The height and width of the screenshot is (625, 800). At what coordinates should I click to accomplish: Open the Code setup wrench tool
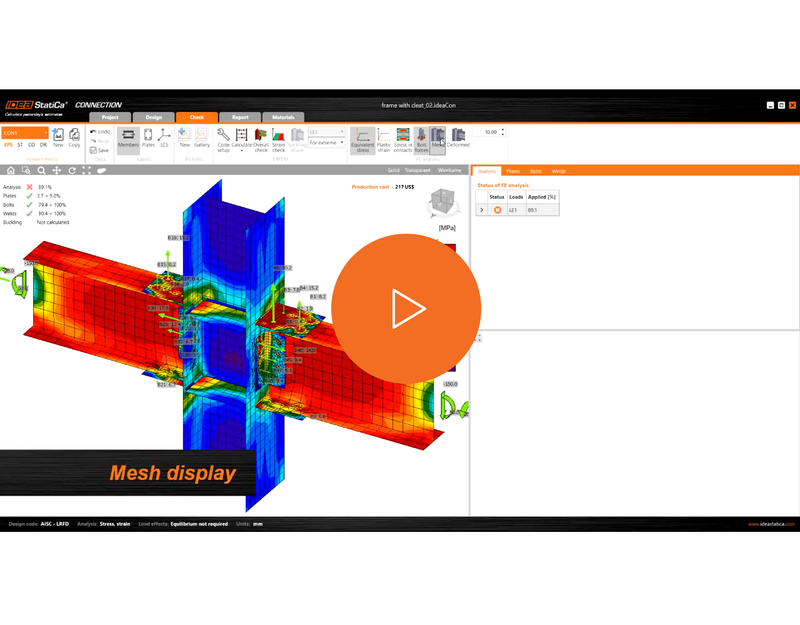[223, 140]
